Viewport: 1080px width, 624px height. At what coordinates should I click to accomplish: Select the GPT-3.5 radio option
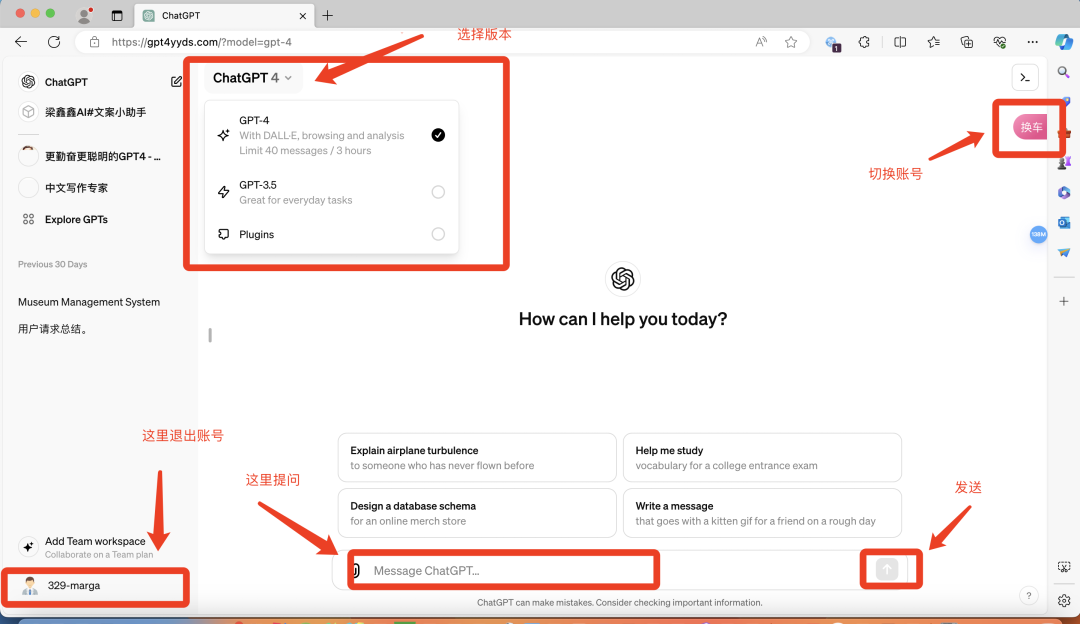tap(438, 192)
